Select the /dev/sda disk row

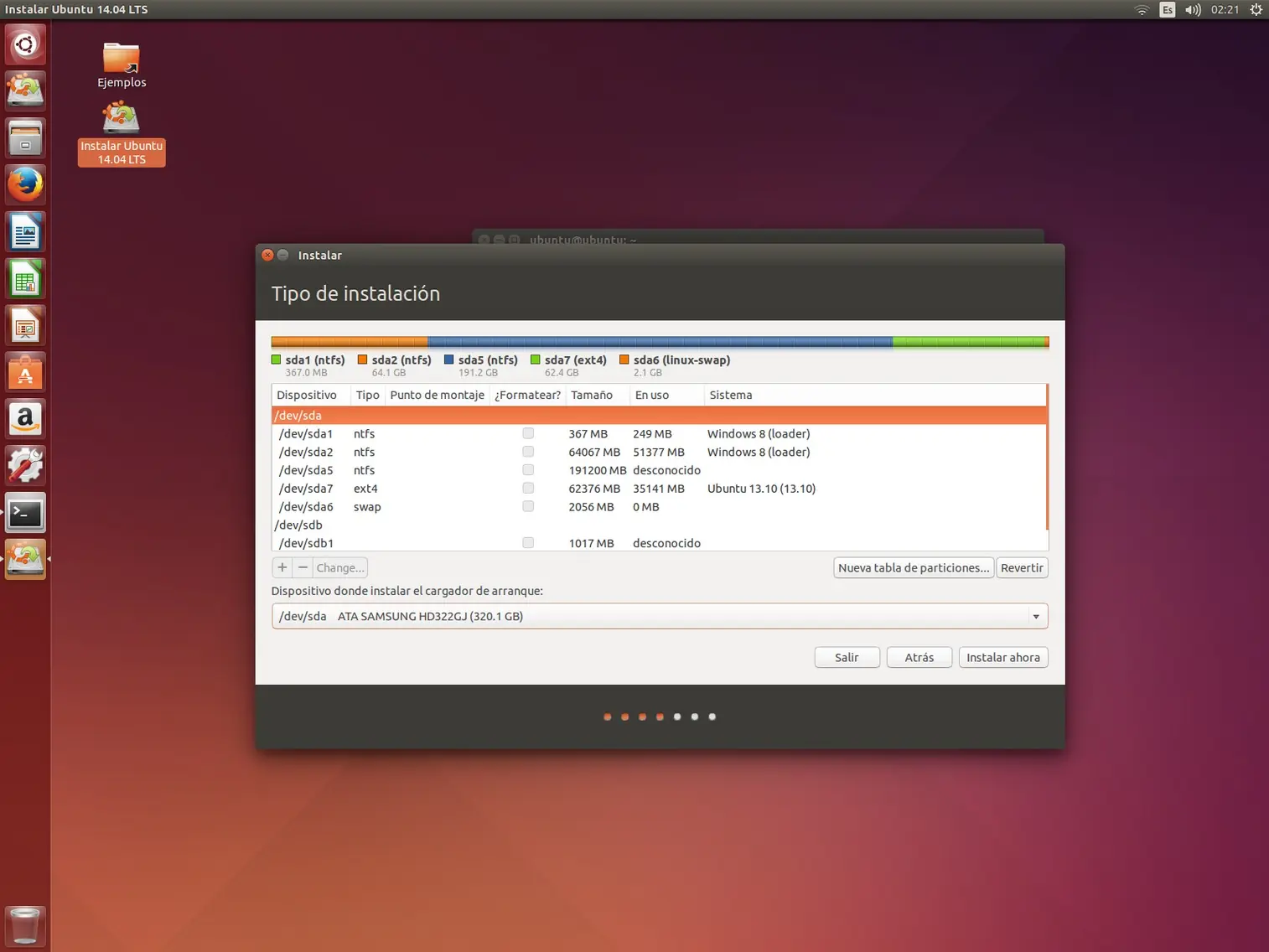(x=659, y=415)
